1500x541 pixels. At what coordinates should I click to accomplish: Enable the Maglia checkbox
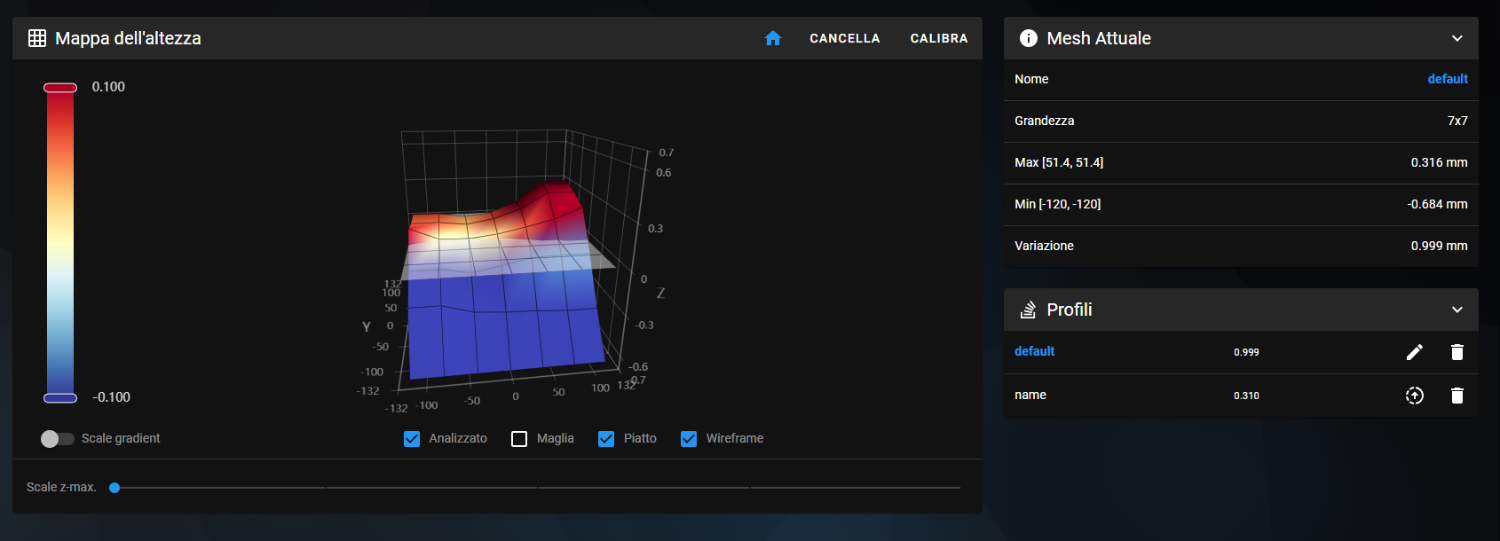pyautogui.click(x=519, y=439)
